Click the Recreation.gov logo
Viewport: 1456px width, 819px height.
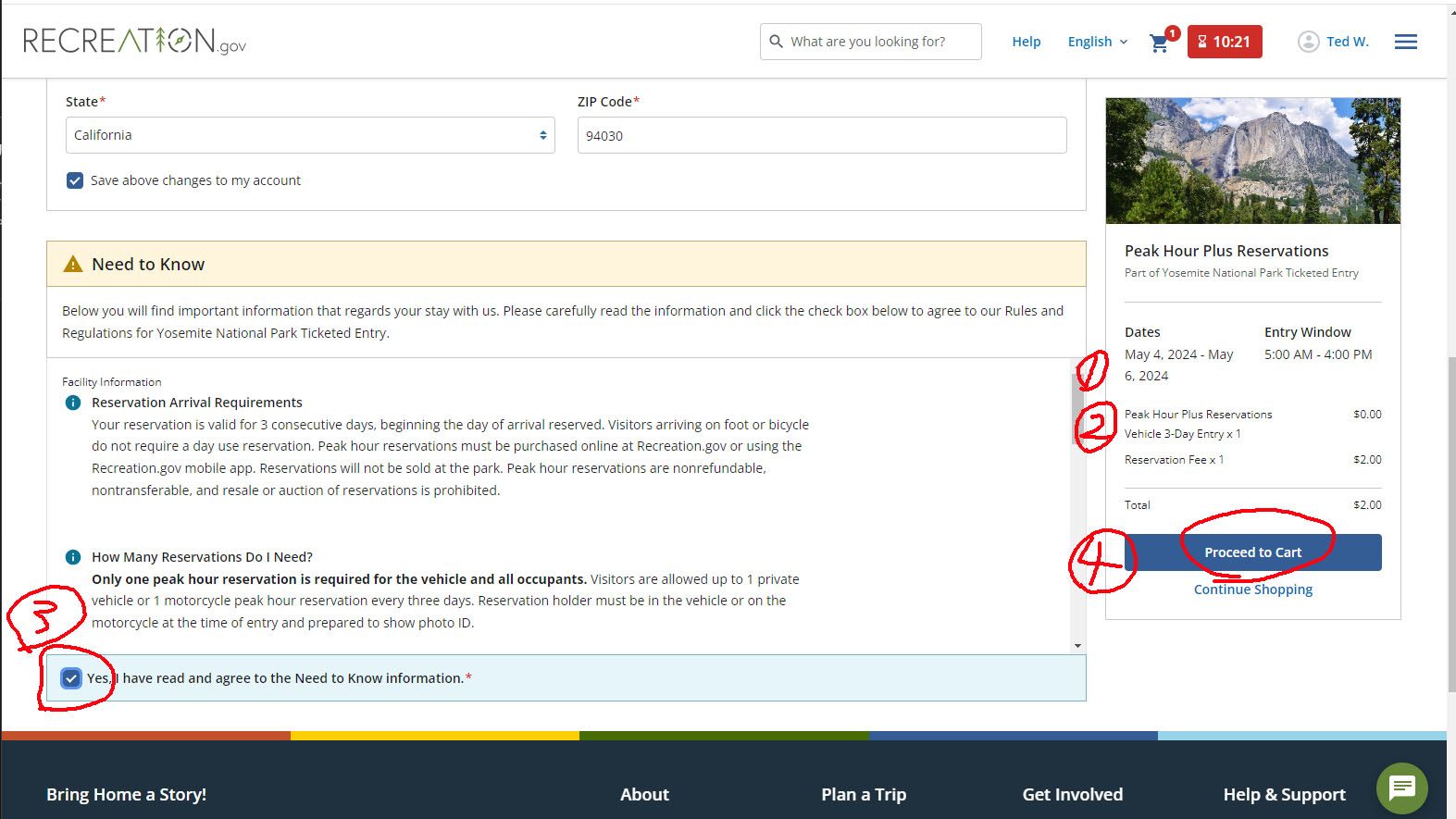[134, 41]
